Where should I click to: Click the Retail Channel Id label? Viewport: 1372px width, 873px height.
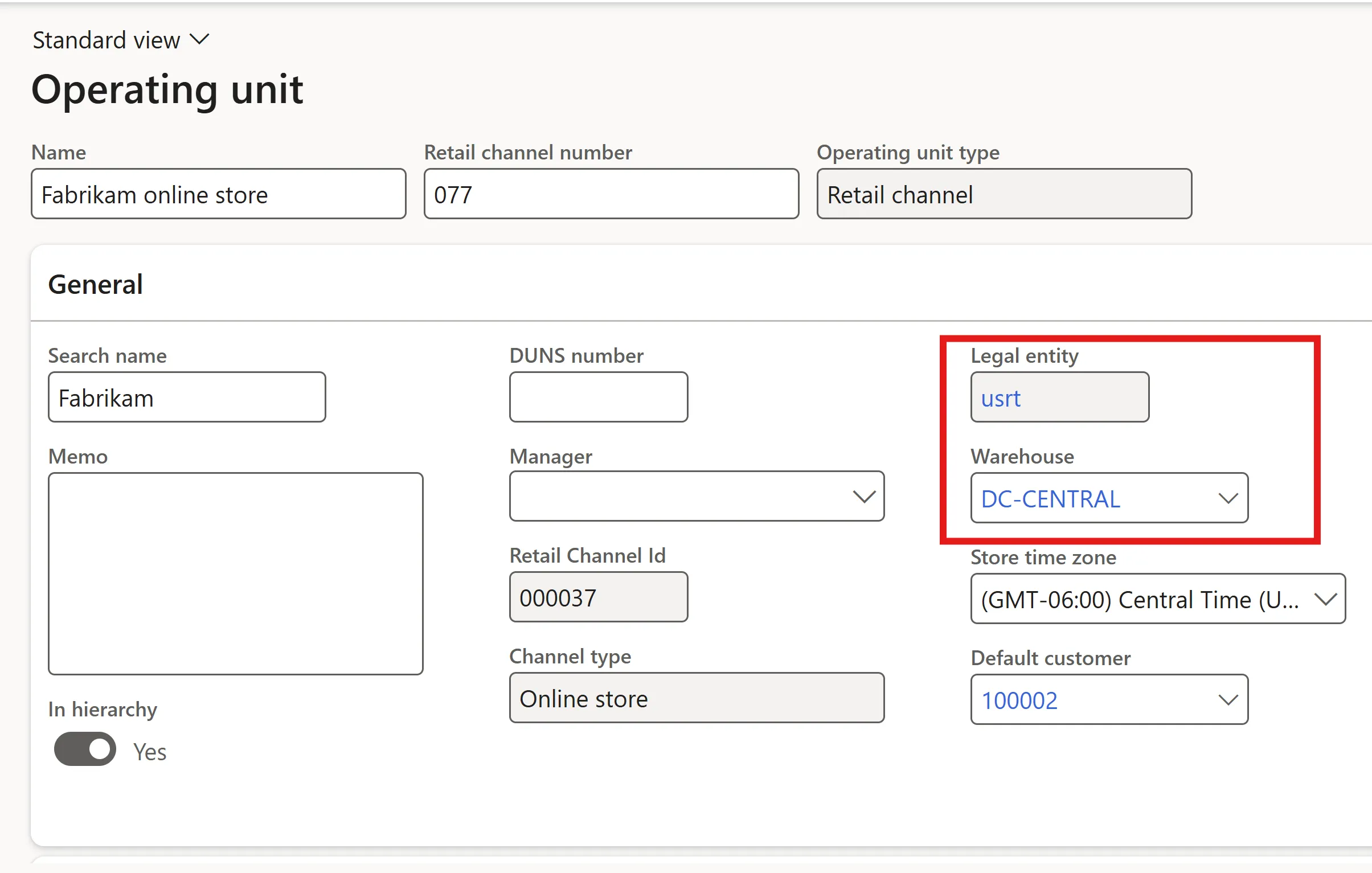pyautogui.click(x=587, y=555)
